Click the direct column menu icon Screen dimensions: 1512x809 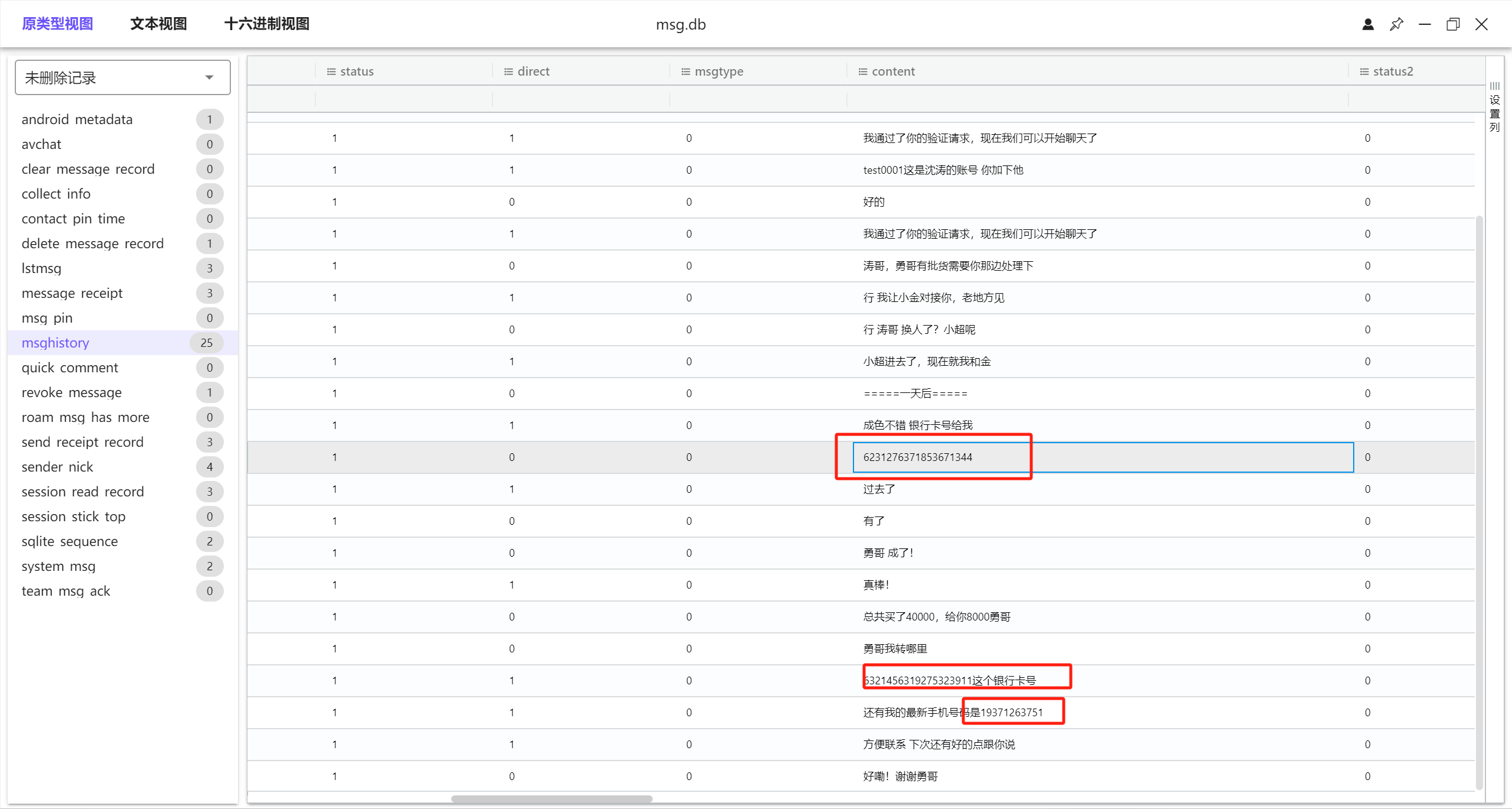point(509,72)
